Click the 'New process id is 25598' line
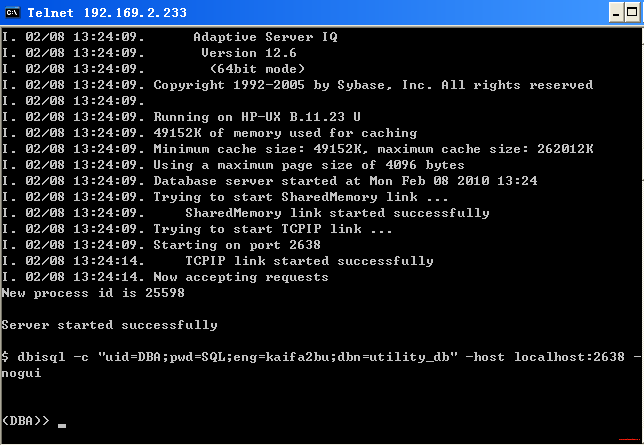 [x=93, y=293]
